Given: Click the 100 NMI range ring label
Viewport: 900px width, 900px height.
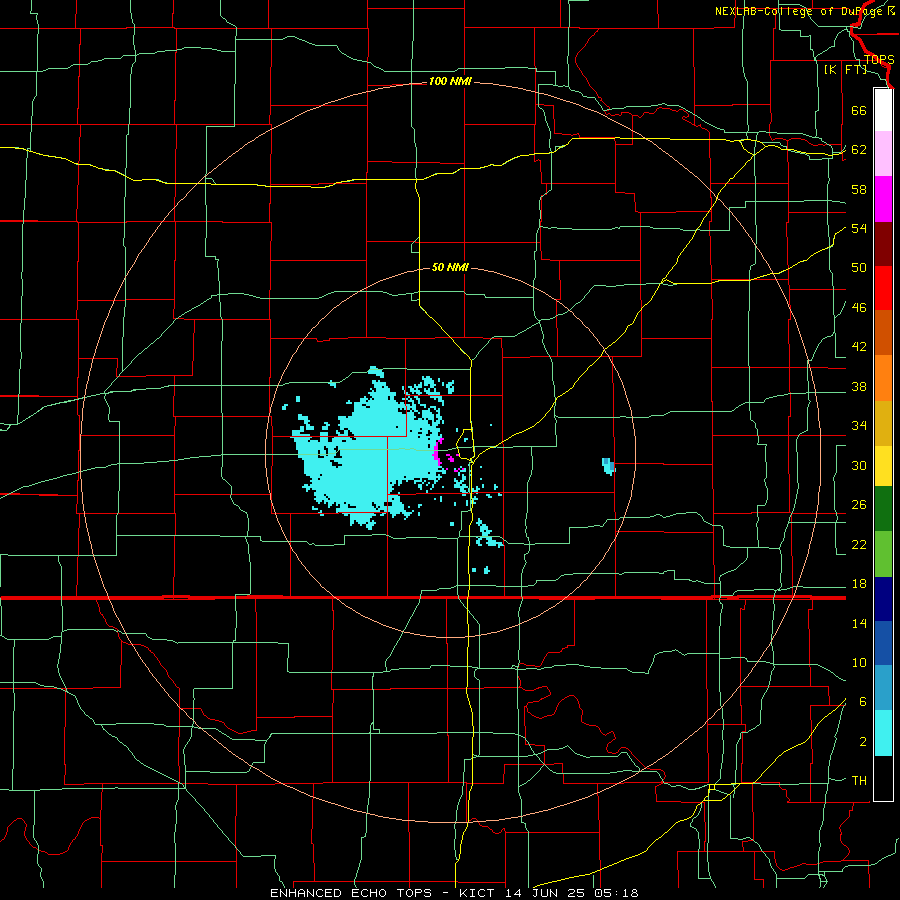Looking at the screenshot, I should coord(450,82).
